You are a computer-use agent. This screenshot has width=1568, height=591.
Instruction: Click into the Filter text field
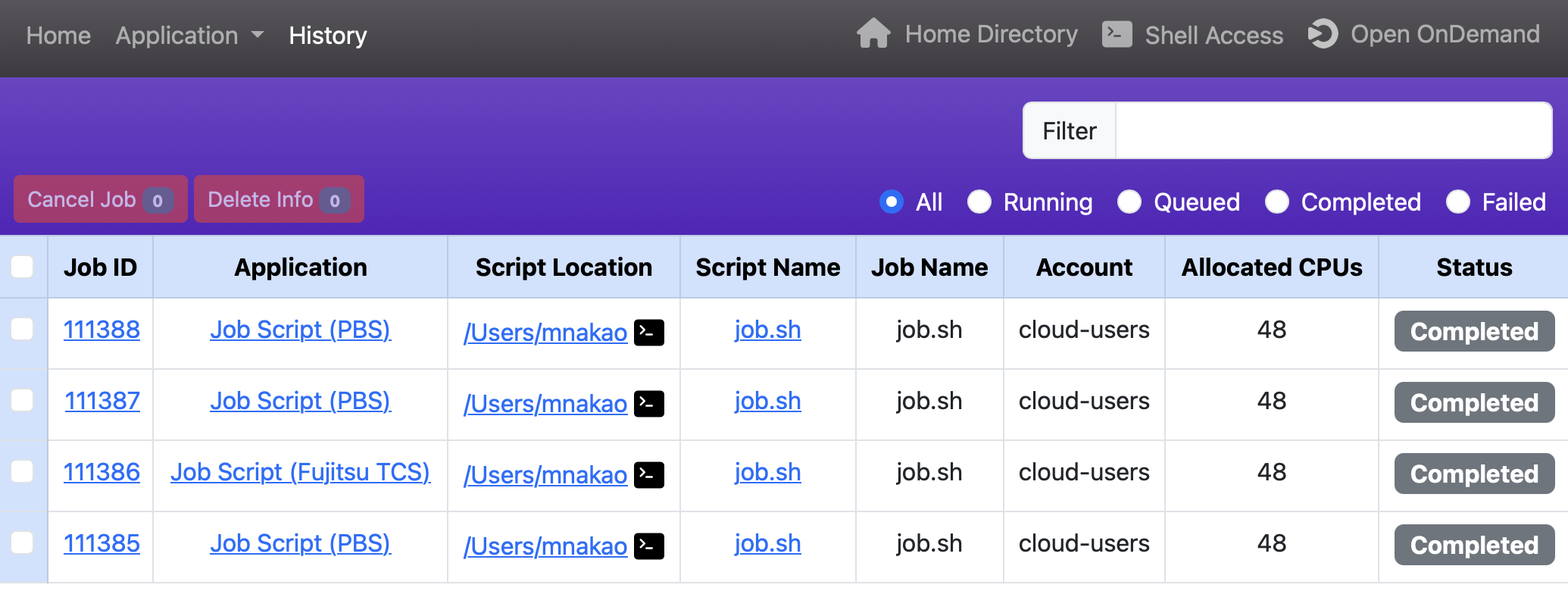pos(1333,131)
